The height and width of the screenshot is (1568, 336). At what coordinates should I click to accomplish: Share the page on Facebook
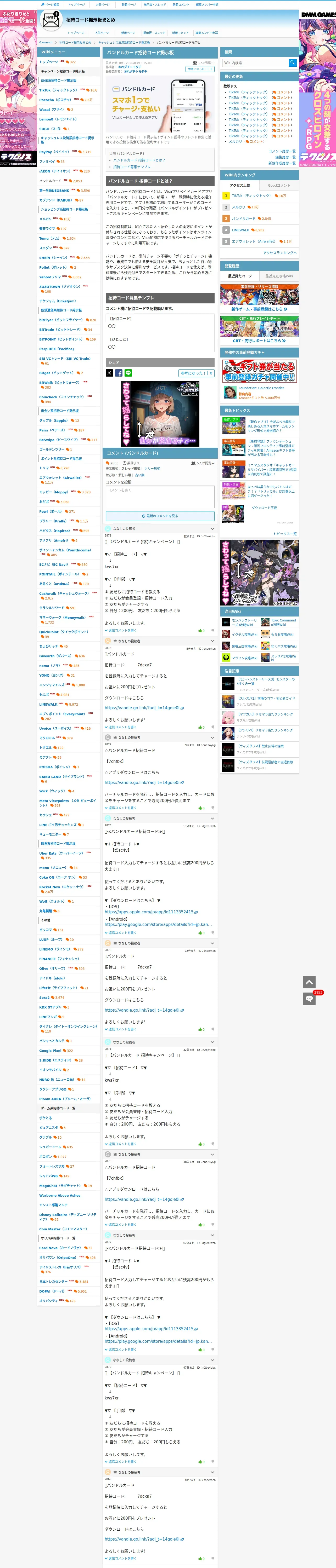pos(118,373)
